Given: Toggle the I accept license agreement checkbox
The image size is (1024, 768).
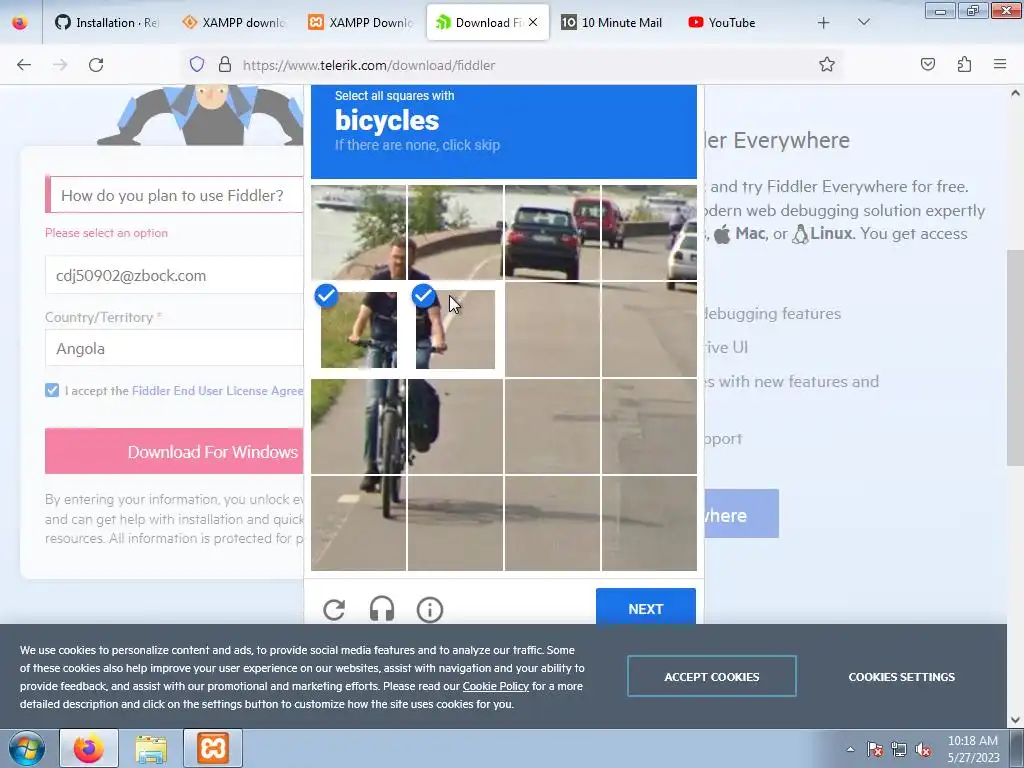Looking at the screenshot, I should tap(52, 391).
